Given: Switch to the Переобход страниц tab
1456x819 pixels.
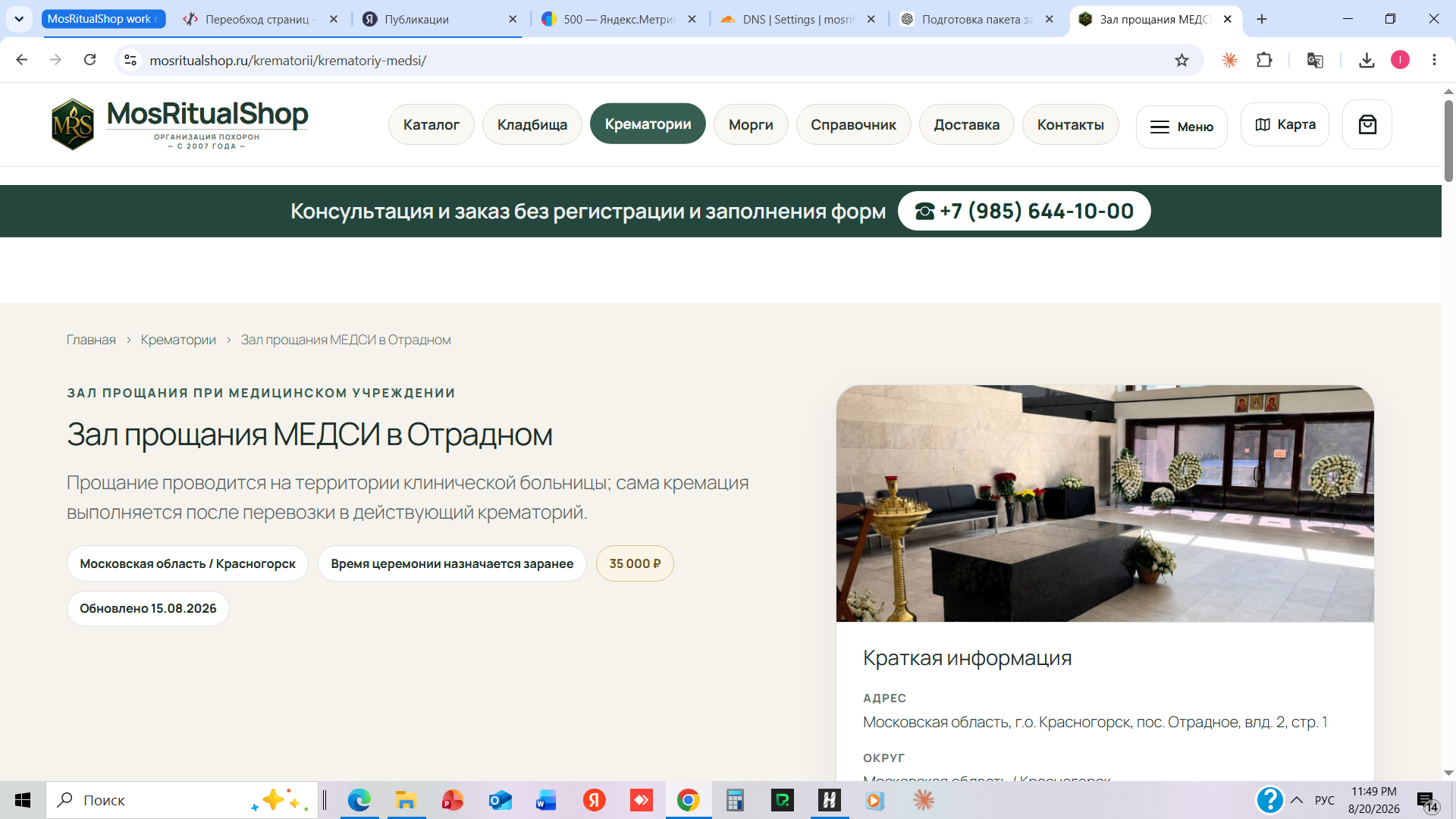Looking at the screenshot, I should pos(261,19).
